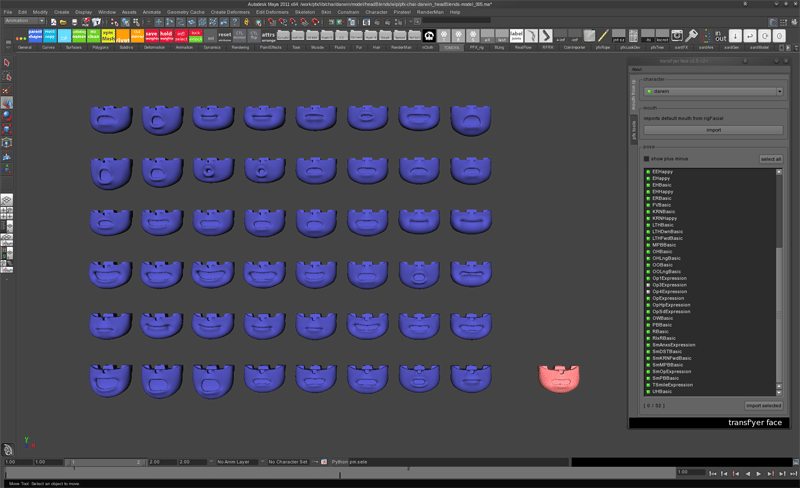
Task: Click the 'hold weights' shelf icon
Action: point(166,35)
